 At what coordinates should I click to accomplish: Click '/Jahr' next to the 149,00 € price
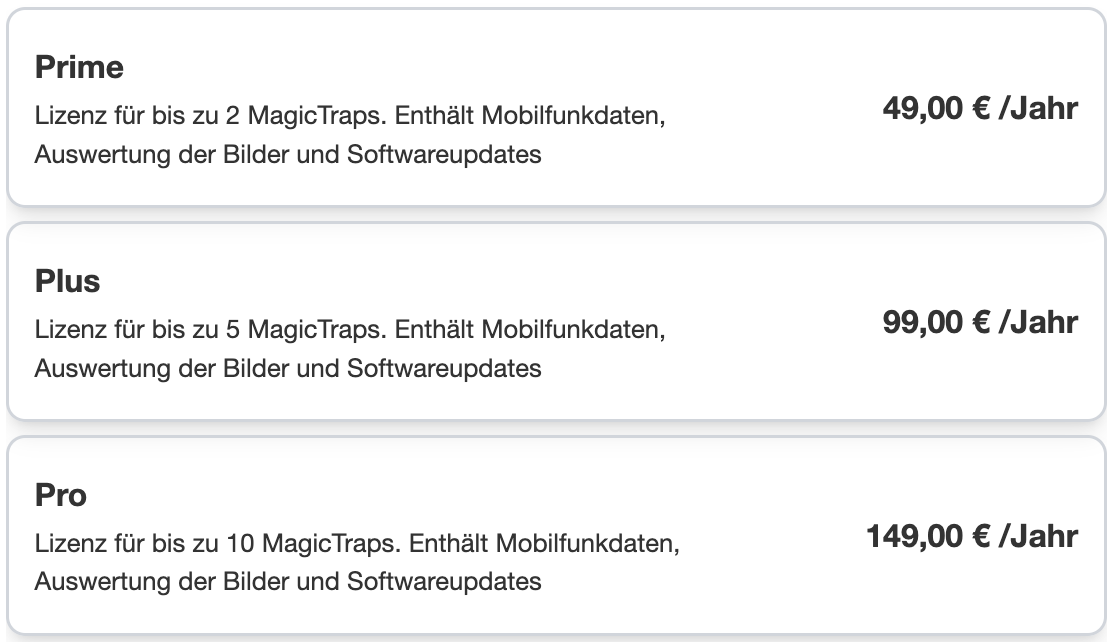point(1038,536)
